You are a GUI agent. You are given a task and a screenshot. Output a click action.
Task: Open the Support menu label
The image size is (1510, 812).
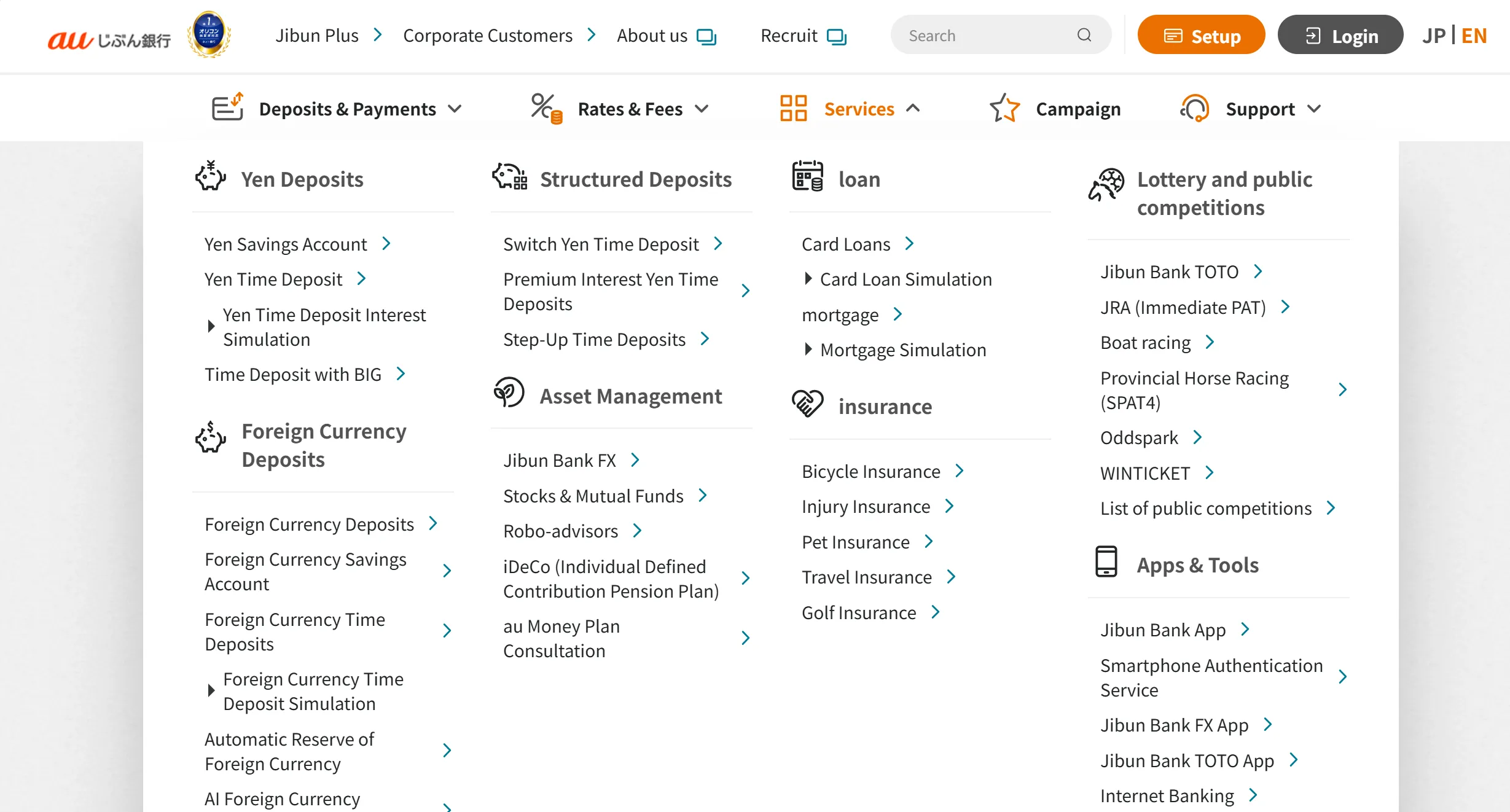(x=1260, y=109)
